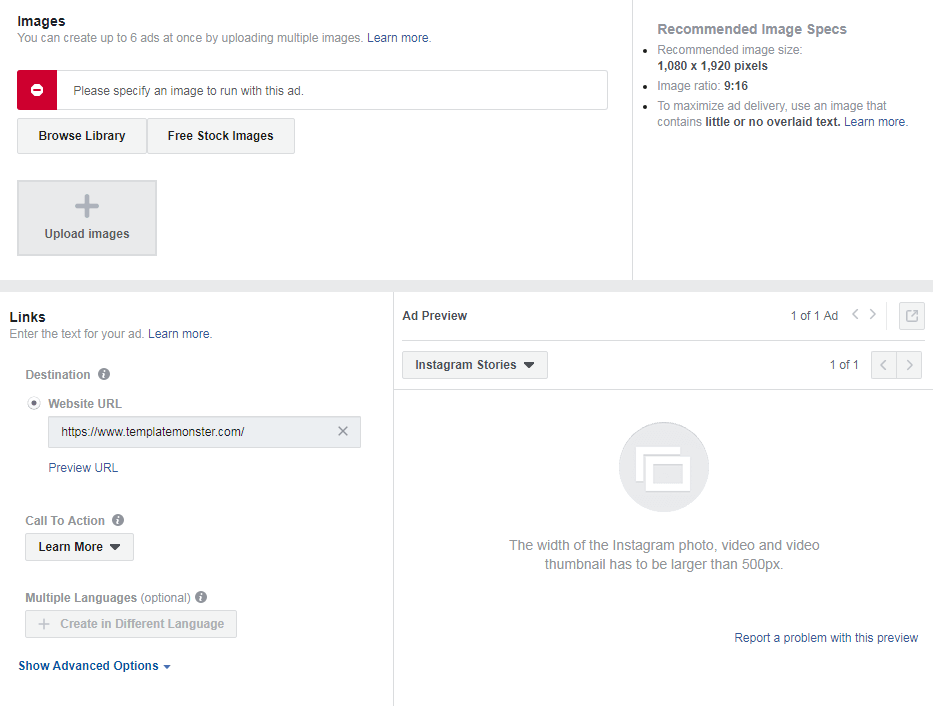Open ad preview in new window icon

click(x=911, y=316)
